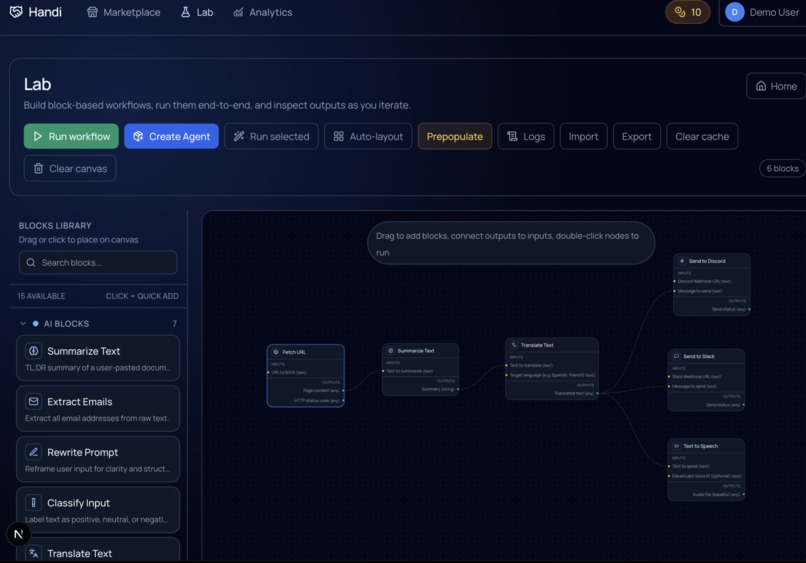Add the Classify Input library block
Screen dimensions: 806x563
click(98, 510)
